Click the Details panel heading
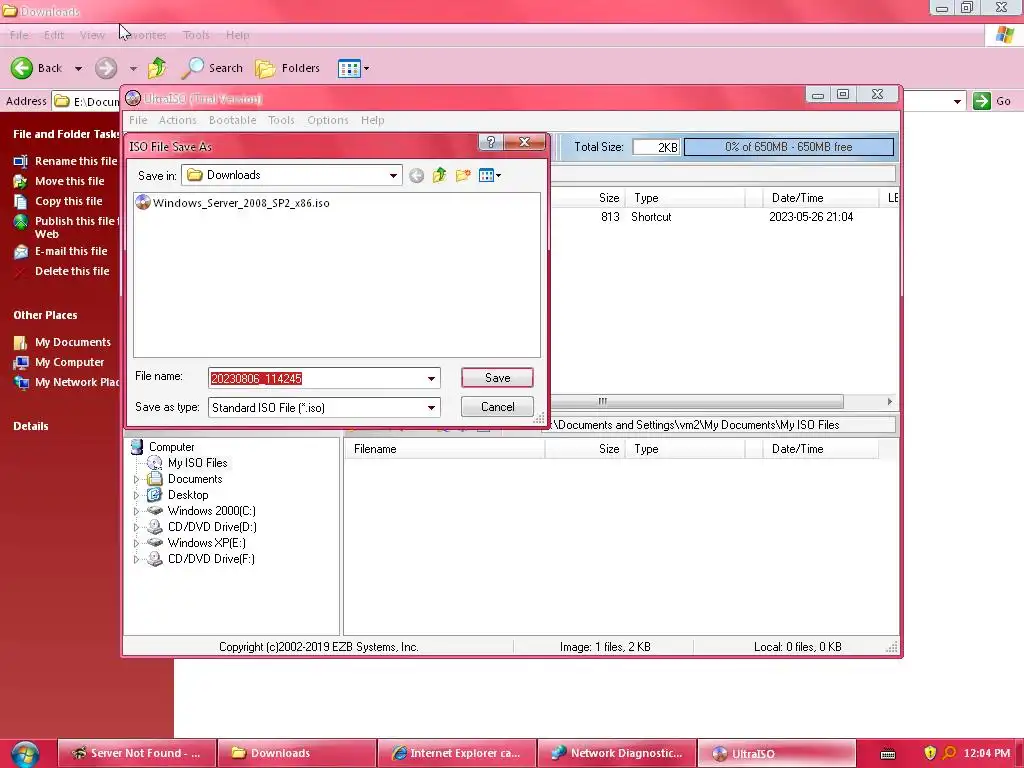1024x768 pixels. [x=31, y=426]
